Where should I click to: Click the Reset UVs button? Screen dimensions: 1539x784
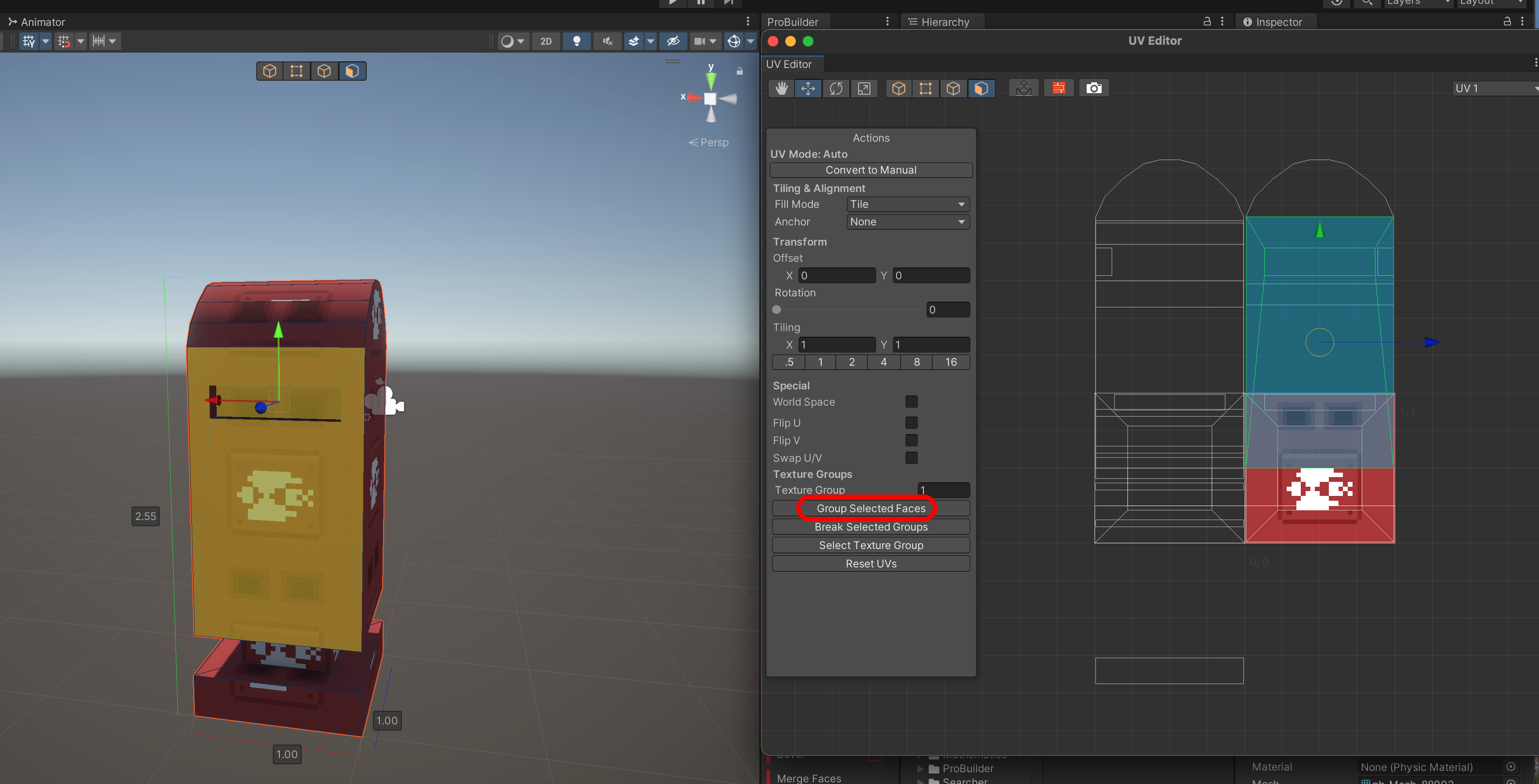pyautogui.click(x=870, y=564)
